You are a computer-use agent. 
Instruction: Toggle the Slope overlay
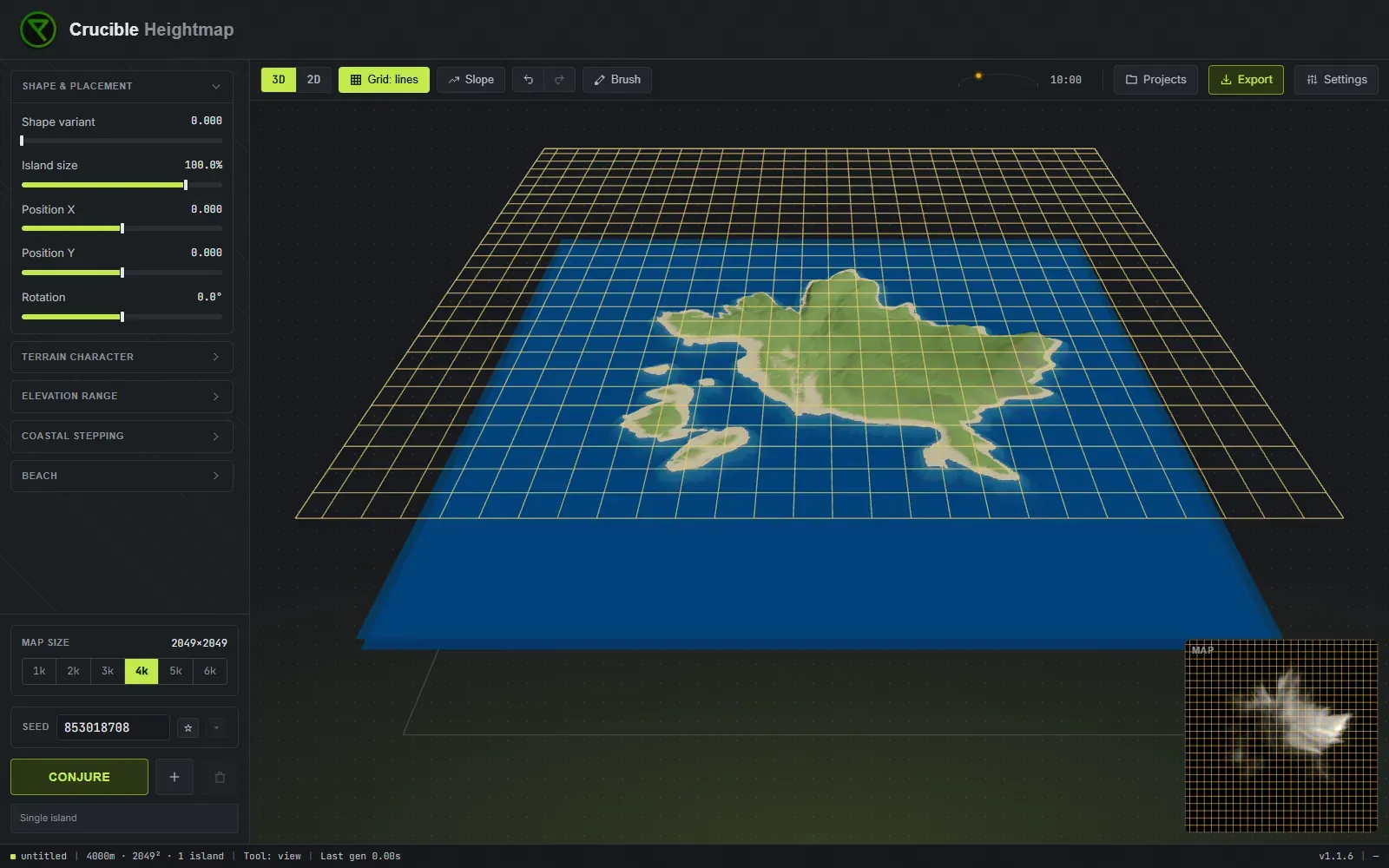pyautogui.click(x=471, y=80)
